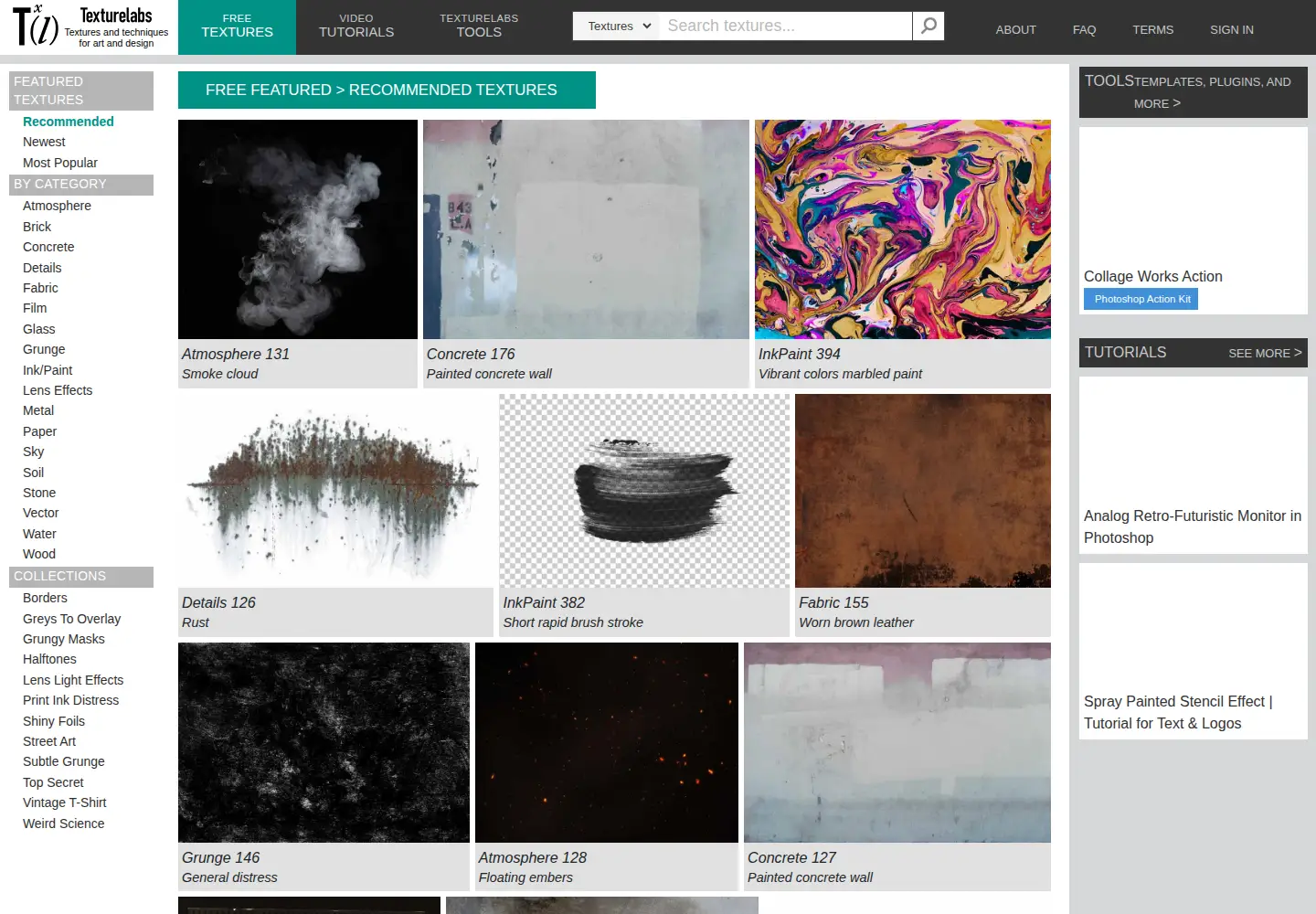Open Collage Works Action link
1316x914 pixels.
click(1153, 276)
